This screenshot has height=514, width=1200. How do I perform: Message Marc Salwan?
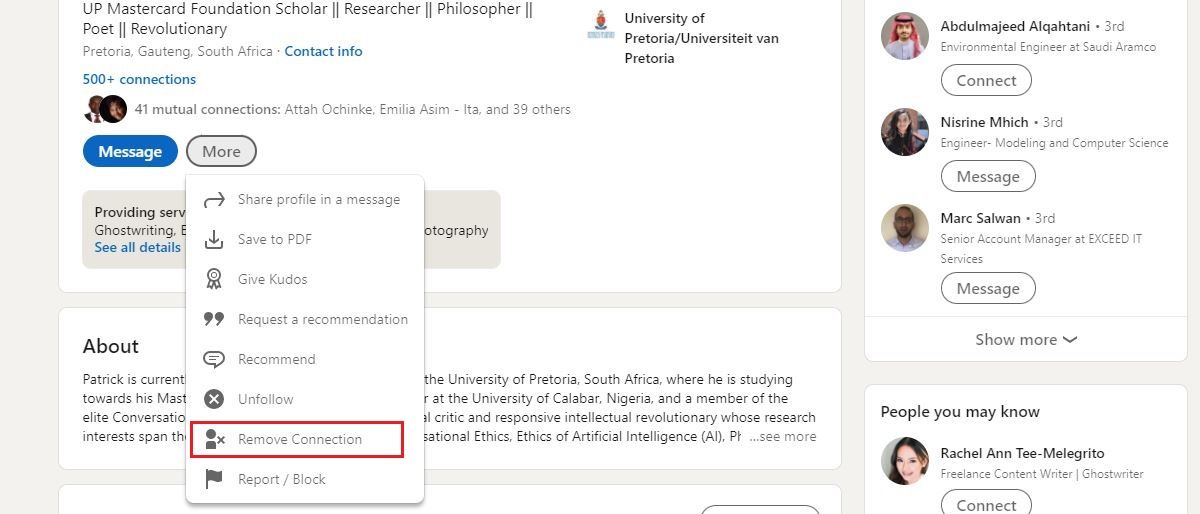click(x=988, y=289)
